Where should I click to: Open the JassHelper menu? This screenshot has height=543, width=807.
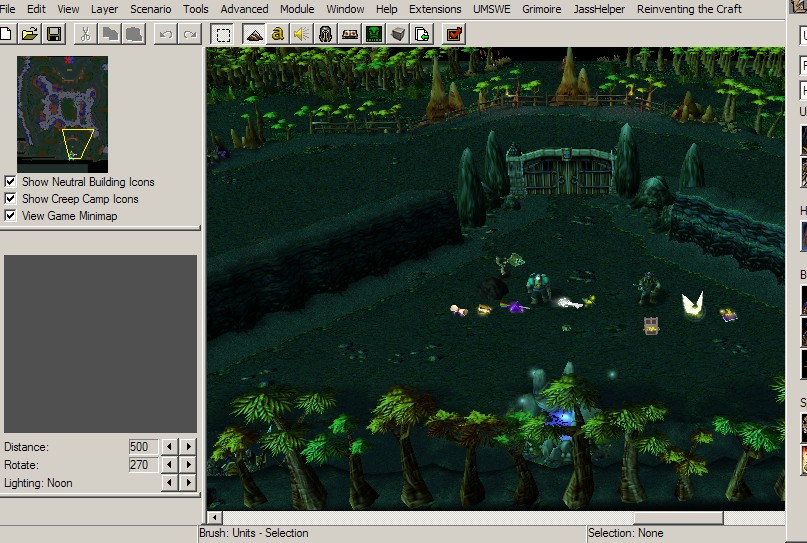pyautogui.click(x=599, y=9)
